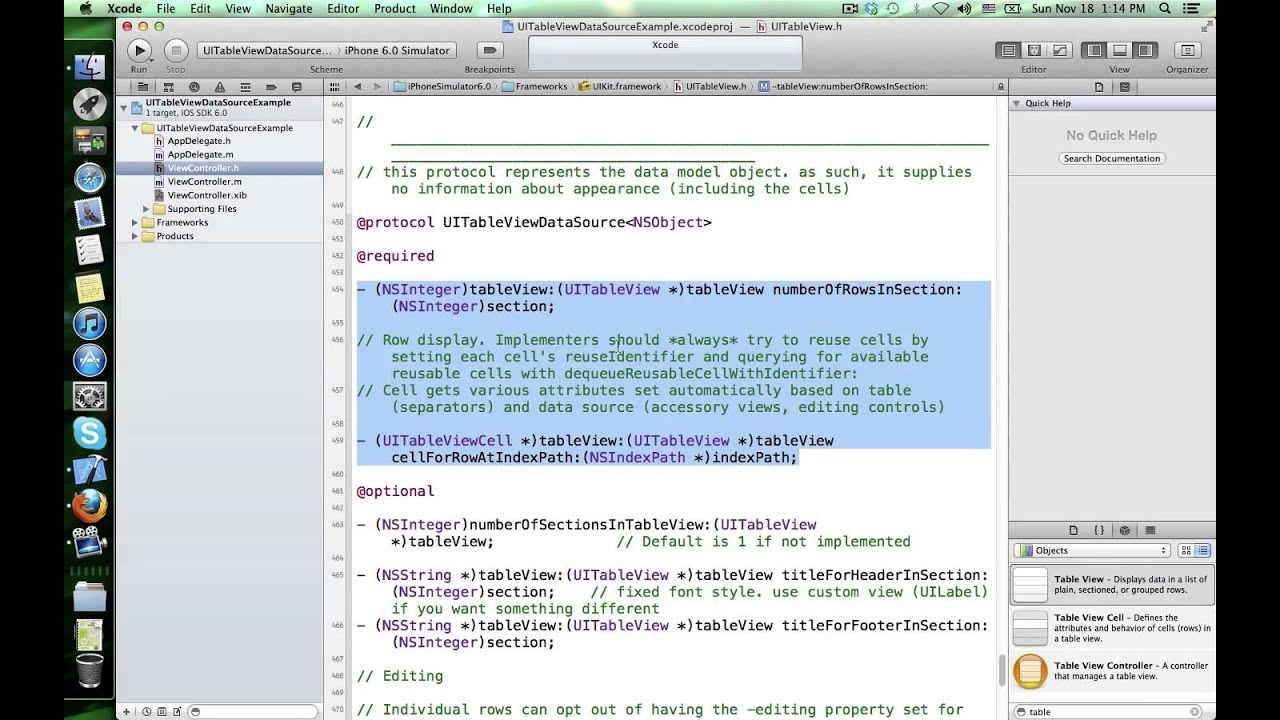Toggle the navigator pane view button

pos(1094,50)
